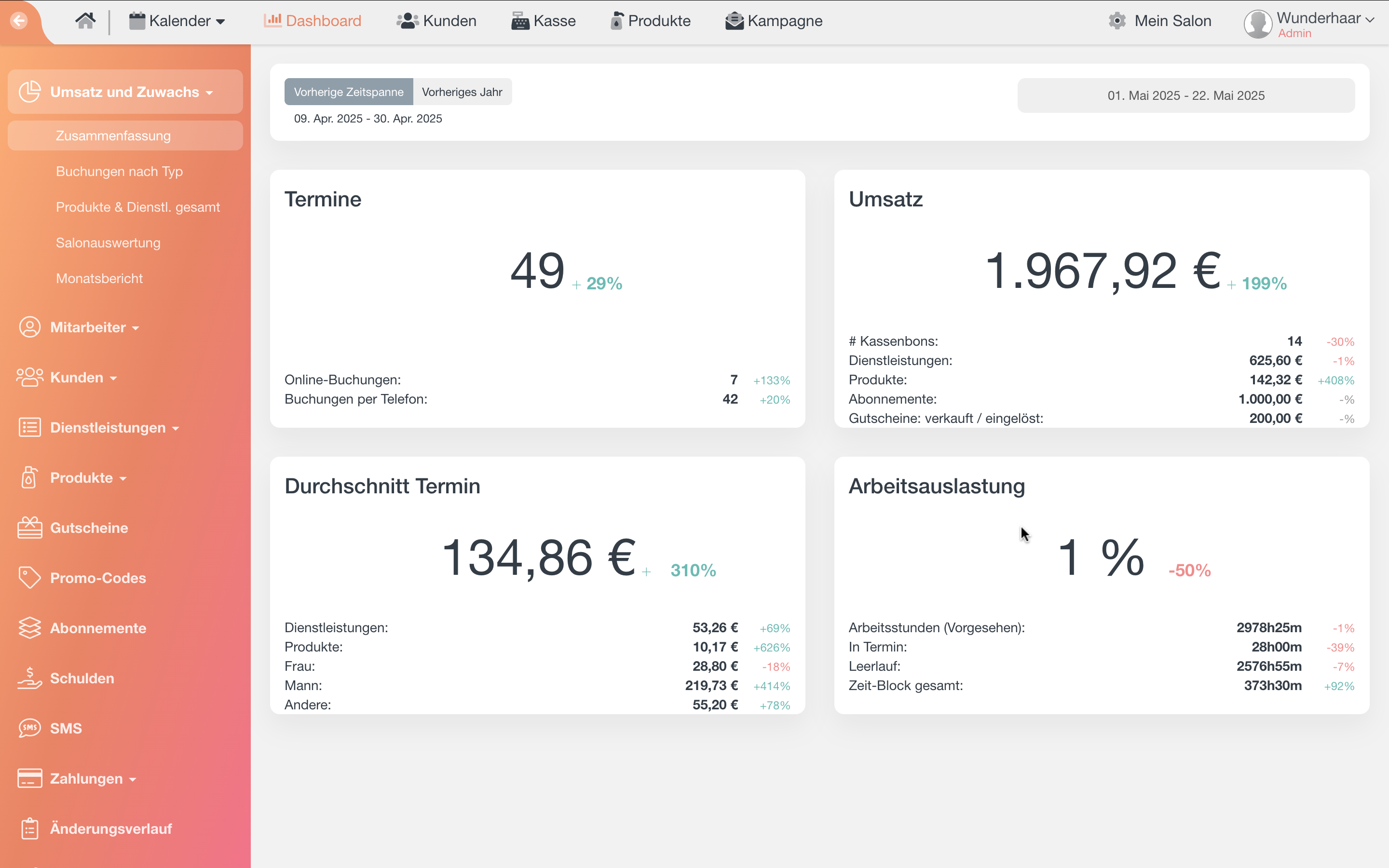Click the back arrow circle icon
The image size is (1389, 868).
click(19, 21)
